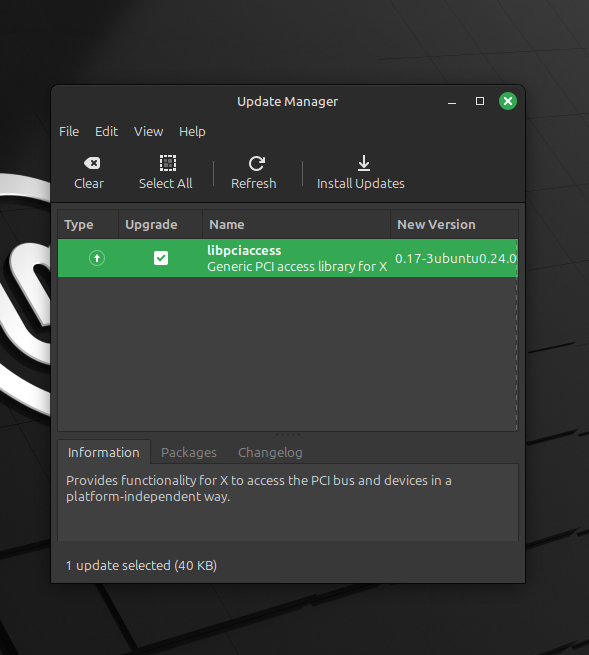Click the version 0.17-3ubuntu0.24.0 cell
Screen dimensions: 589x655
pyautogui.click(x=456, y=258)
